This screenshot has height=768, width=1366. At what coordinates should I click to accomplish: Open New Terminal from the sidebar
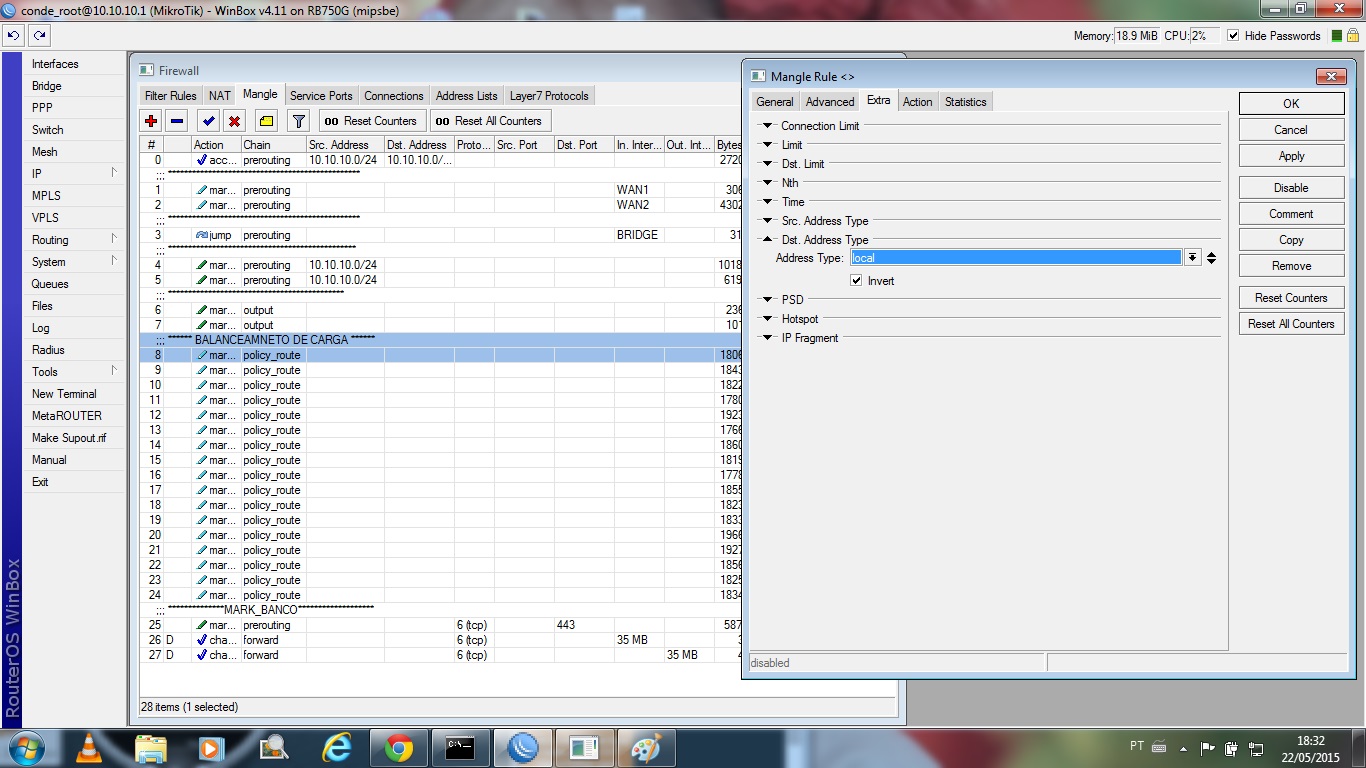(72, 394)
